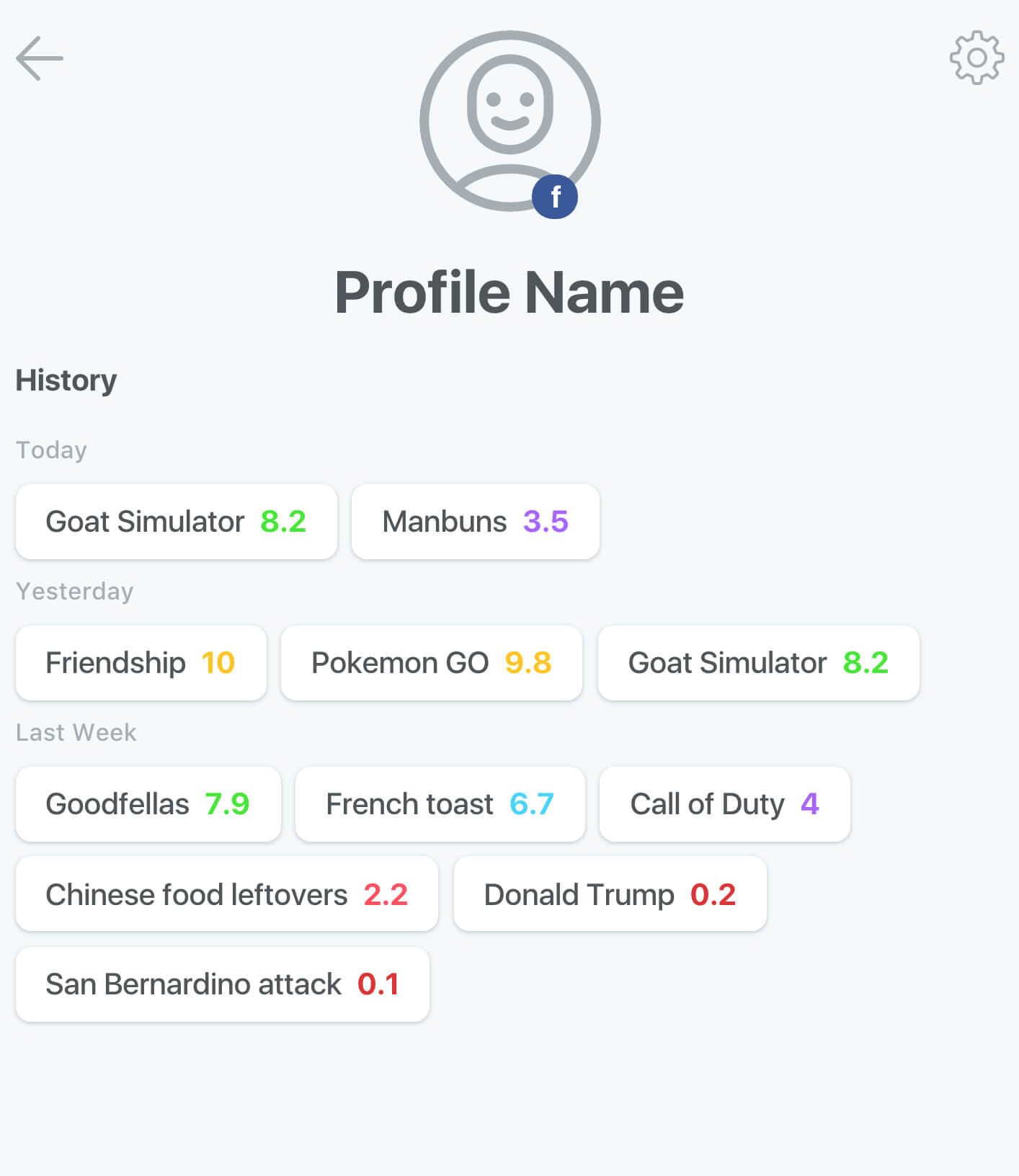1019x1176 pixels.
Task: Open the Pokemon GO 9.8 entry
Action: tap(432, 663)
